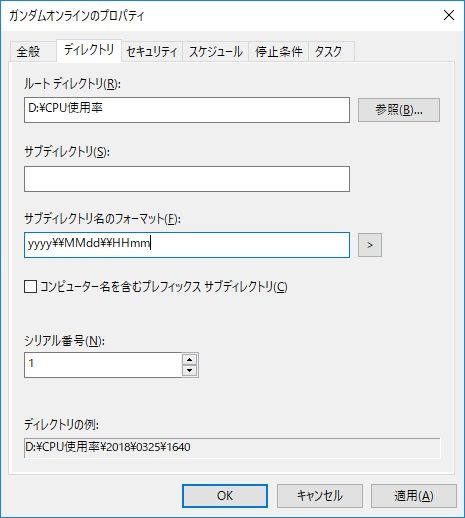Image resolution: width=465 pixels, height=518 pixels.
Task: Switch to the タスク tab
Action: click(331, 52)
